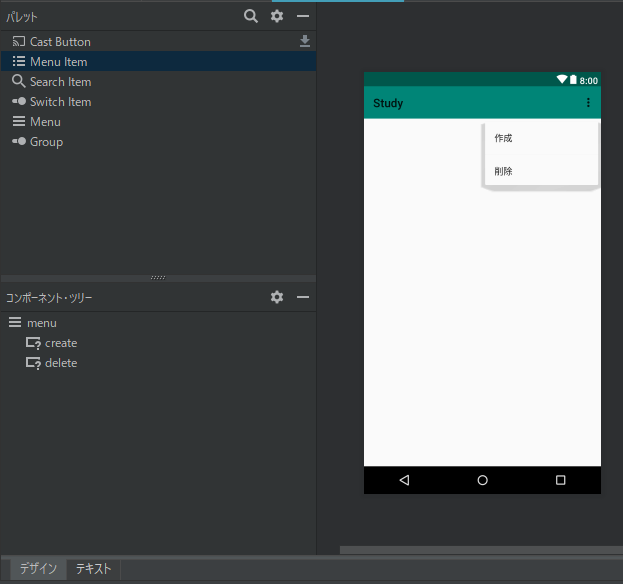623x584 pixels.
Task: Click the palette search magnifier icon
Action: pyautogui.click(x=251, y=16)
